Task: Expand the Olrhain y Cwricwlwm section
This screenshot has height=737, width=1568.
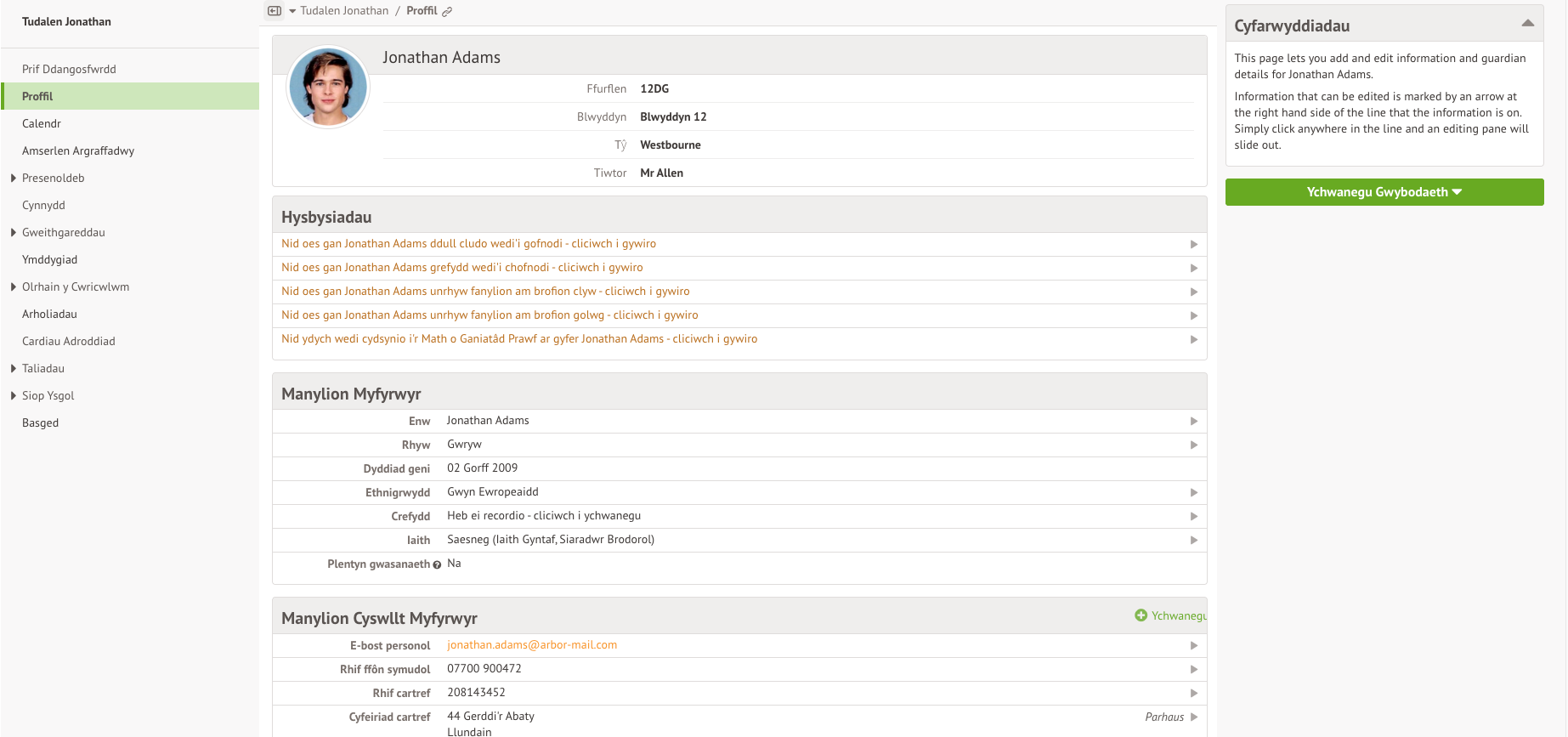Action: [x=14, y=287]
